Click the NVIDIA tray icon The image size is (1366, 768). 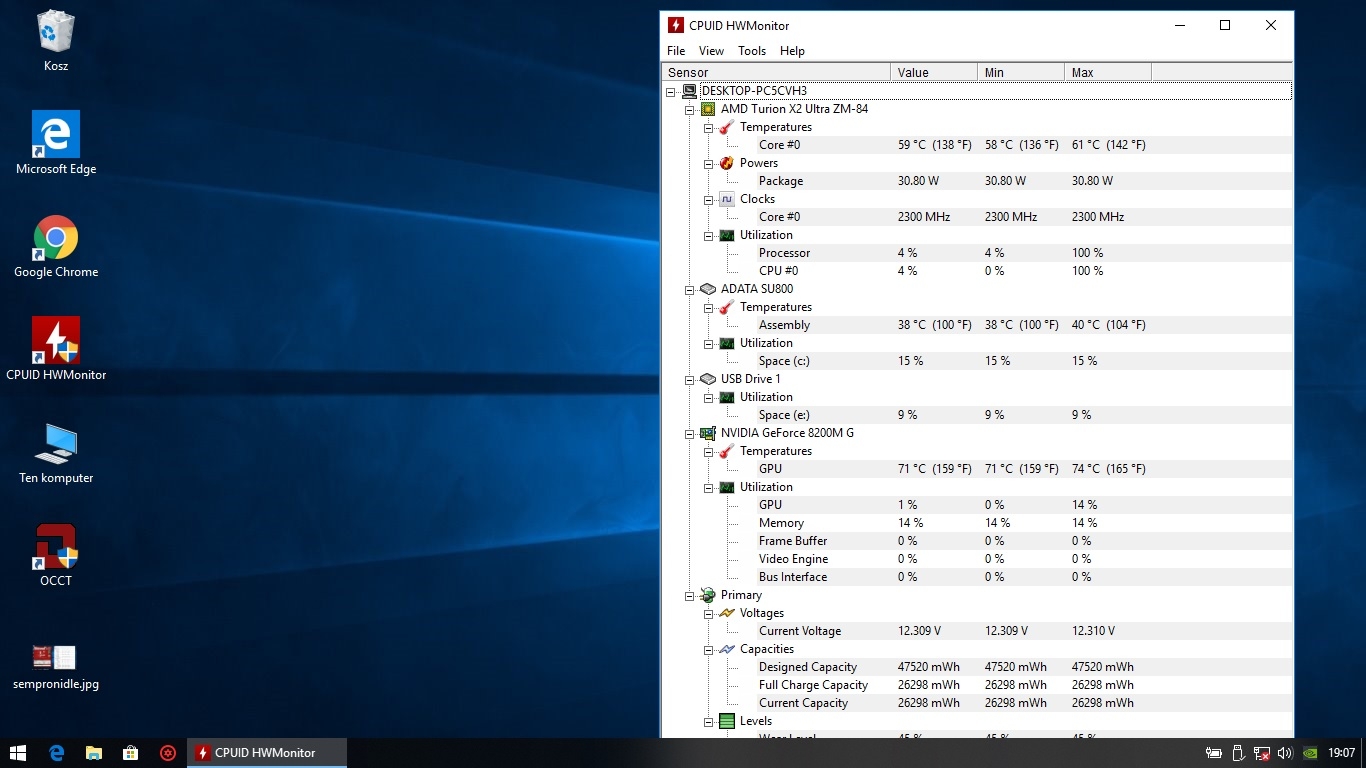pos(1310,753)
